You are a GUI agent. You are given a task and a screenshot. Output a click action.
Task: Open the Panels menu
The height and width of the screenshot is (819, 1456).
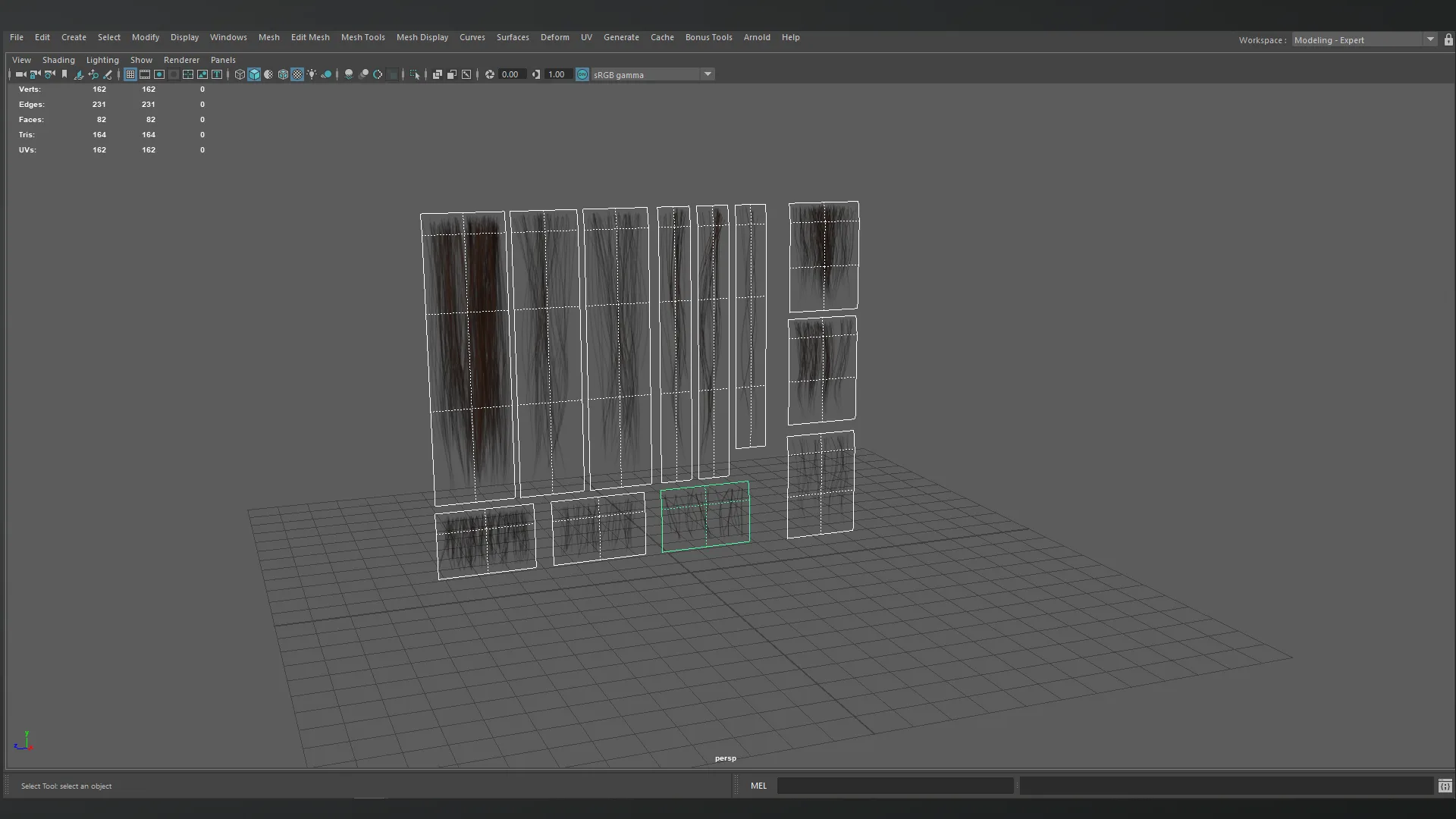tap(223, 60)
